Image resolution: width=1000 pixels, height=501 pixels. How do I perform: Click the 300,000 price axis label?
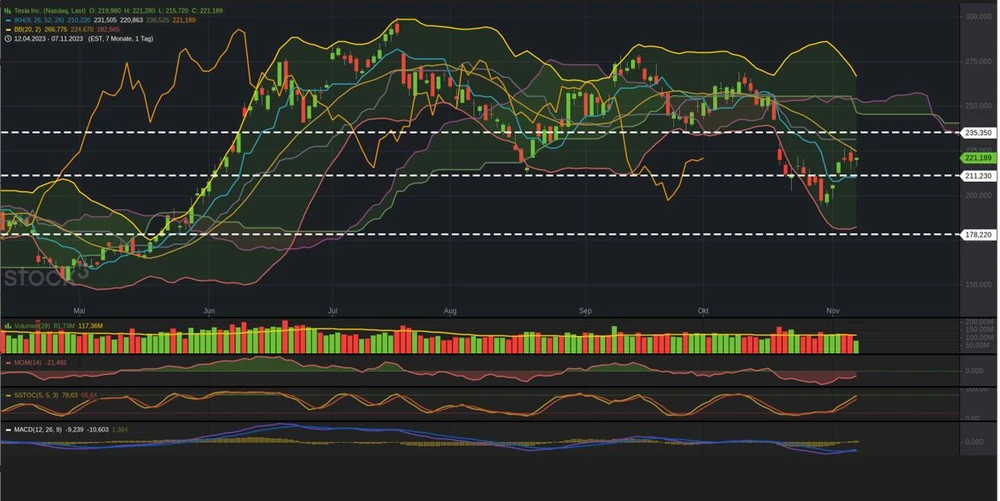click(x=978, y=17)
